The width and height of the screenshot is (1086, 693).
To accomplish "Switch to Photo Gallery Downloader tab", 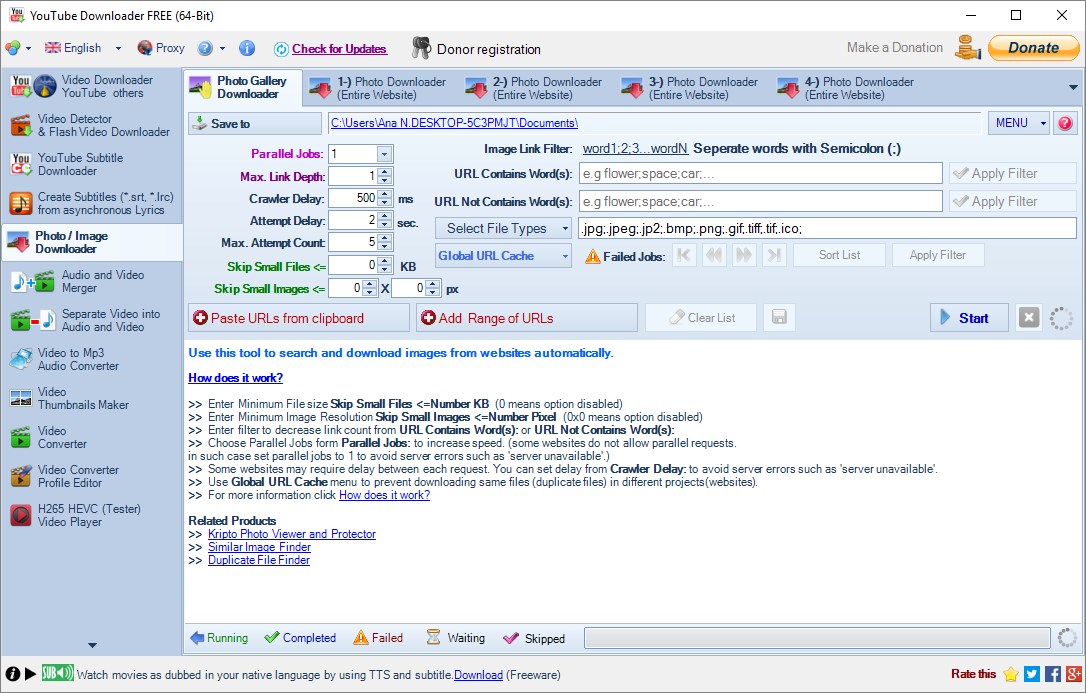I will point(244,87).
